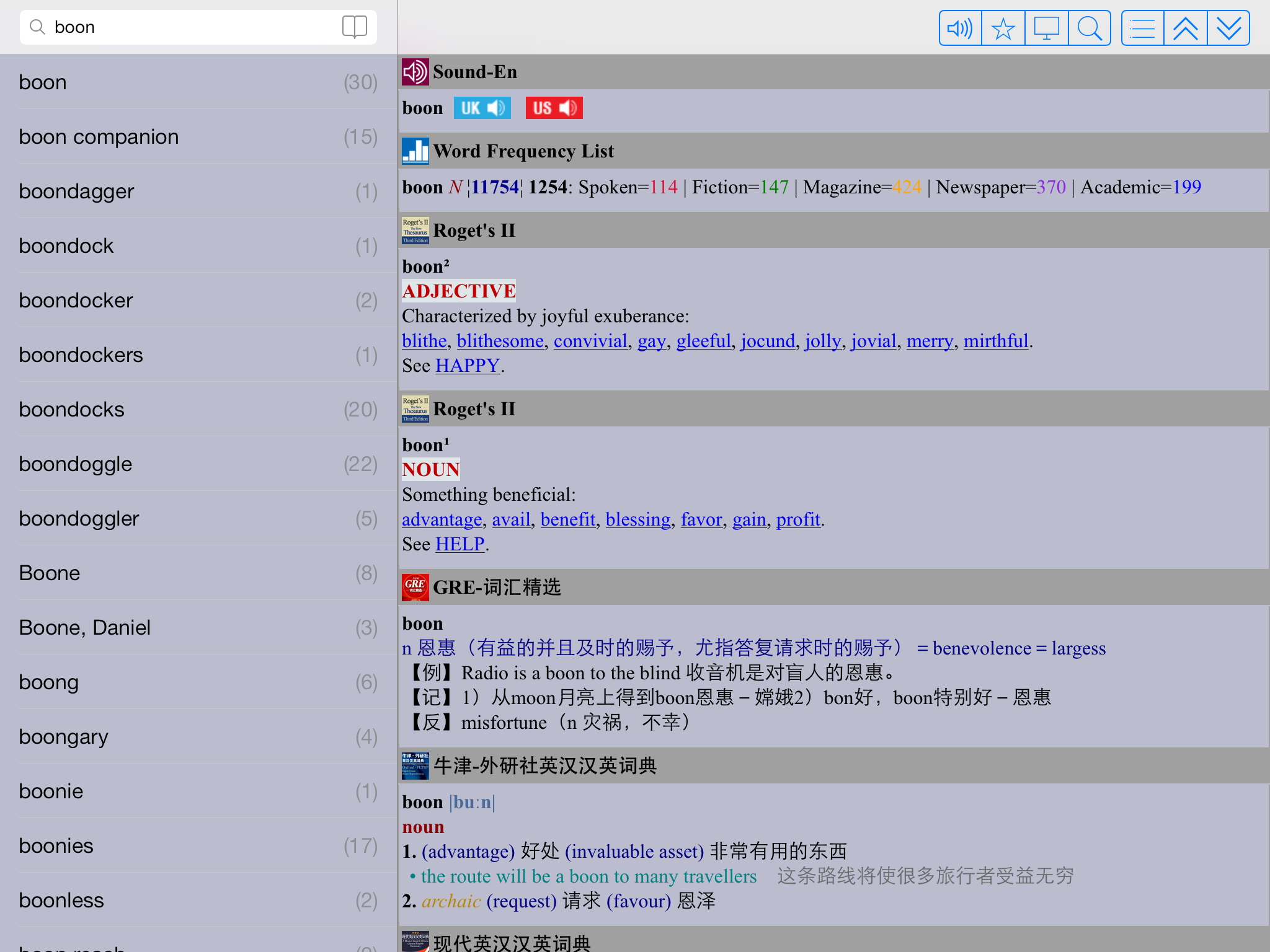Image resolution: width=1270 pixels, height=952 pixels.
Task: Select 'Boone' entry
Action: (x=198, y=573)
